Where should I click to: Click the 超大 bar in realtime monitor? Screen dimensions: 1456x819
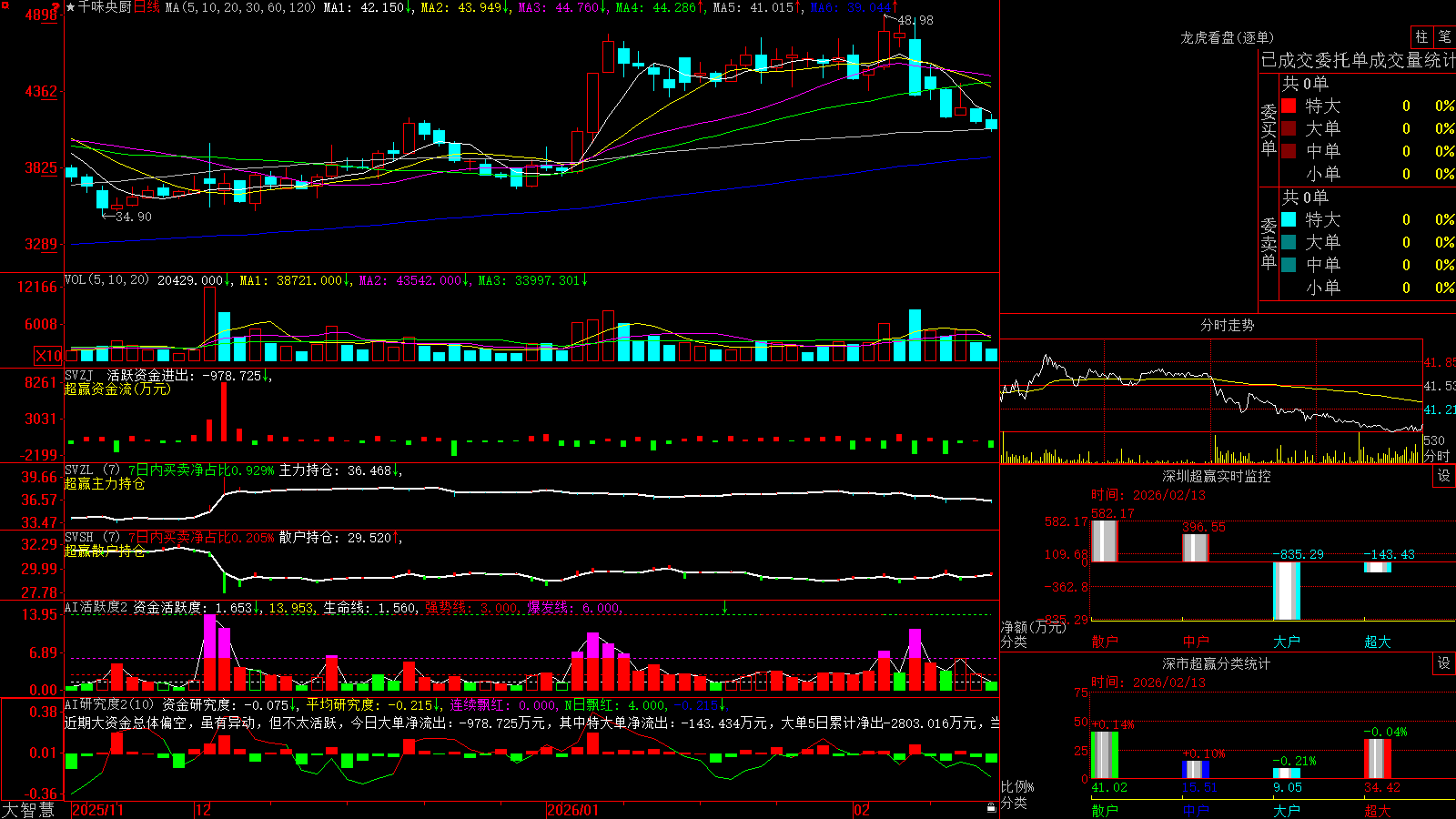[1377, 567]
